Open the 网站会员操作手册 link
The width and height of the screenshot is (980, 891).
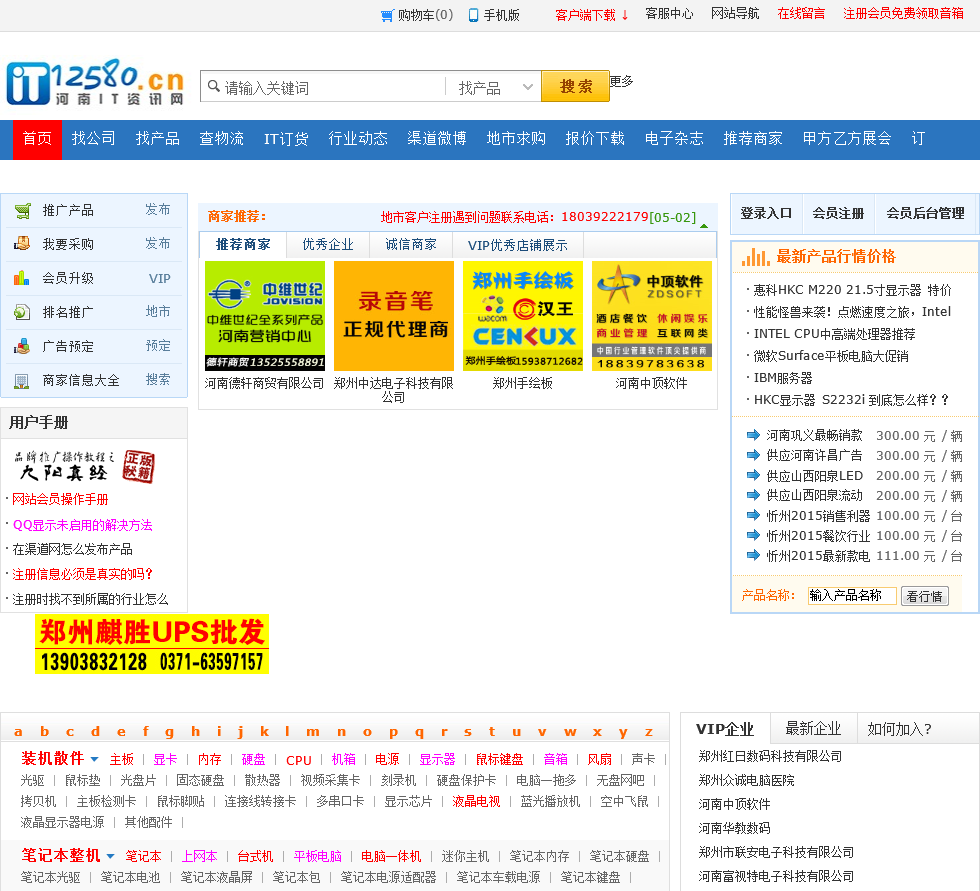(60, 499)
